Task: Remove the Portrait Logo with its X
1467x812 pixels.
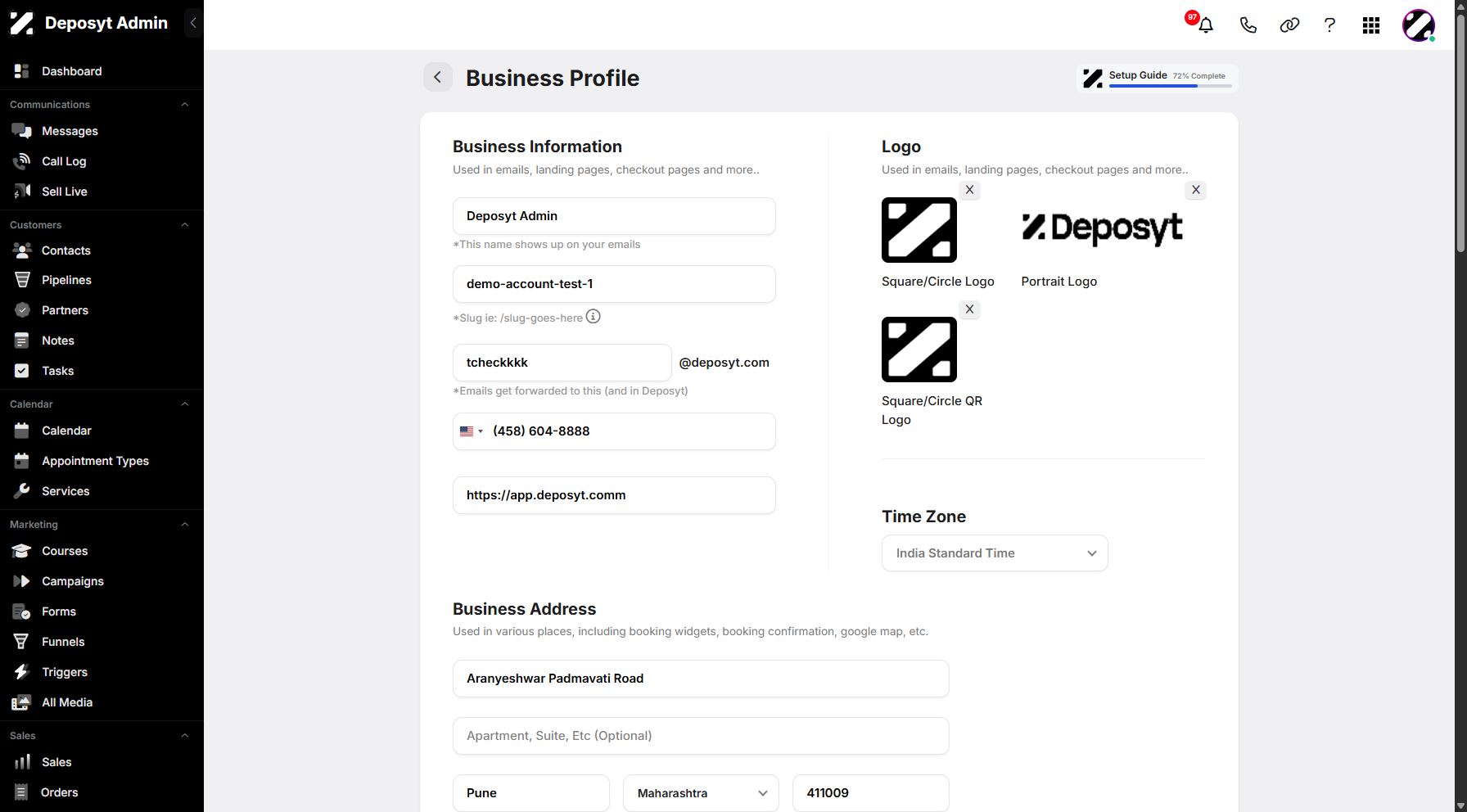Action: click(1196, 190)
